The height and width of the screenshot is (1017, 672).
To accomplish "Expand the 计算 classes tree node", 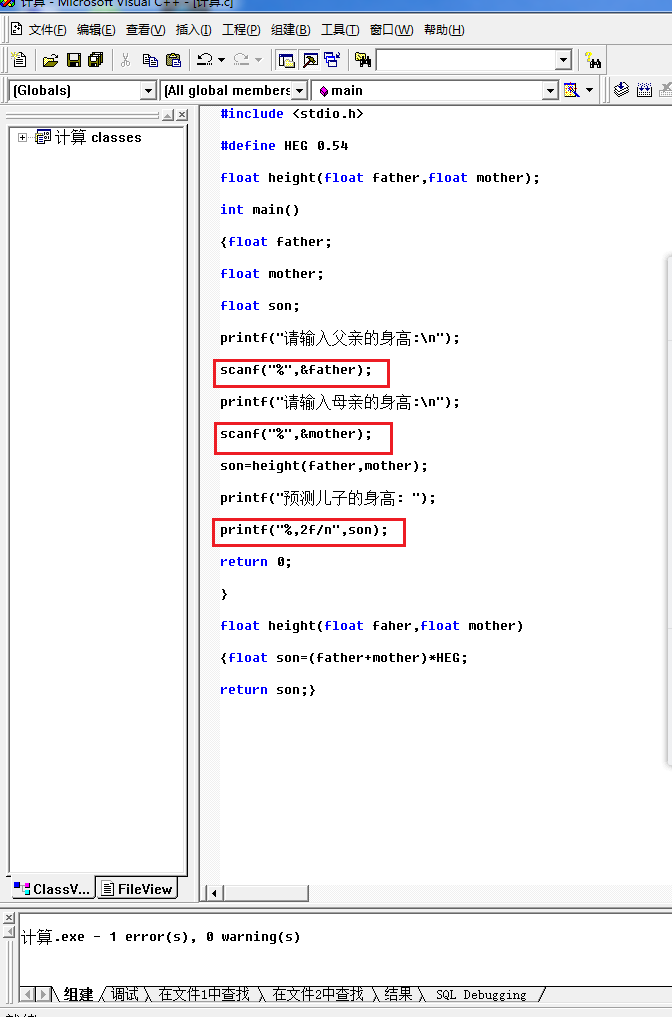I will coord(23,138).
